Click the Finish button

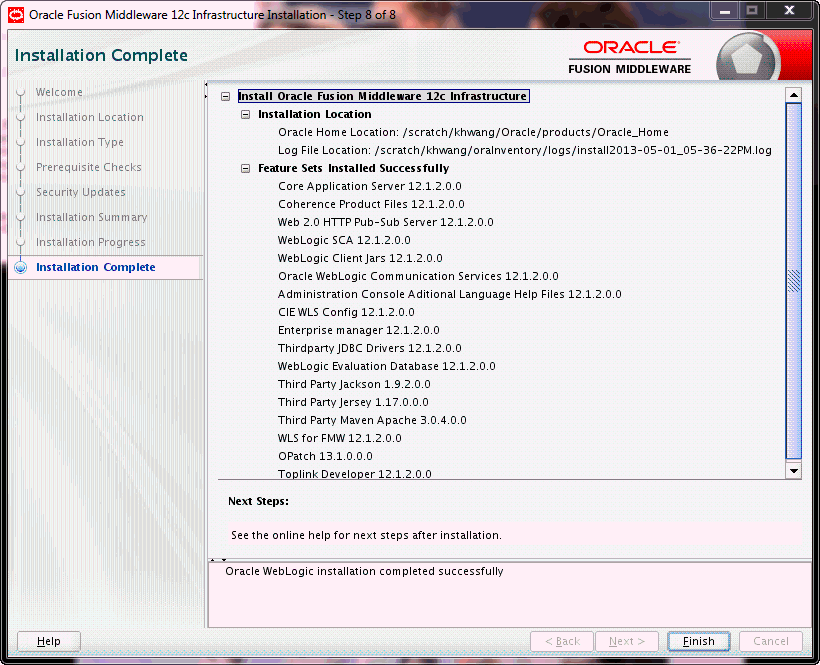tap(698, 641)
